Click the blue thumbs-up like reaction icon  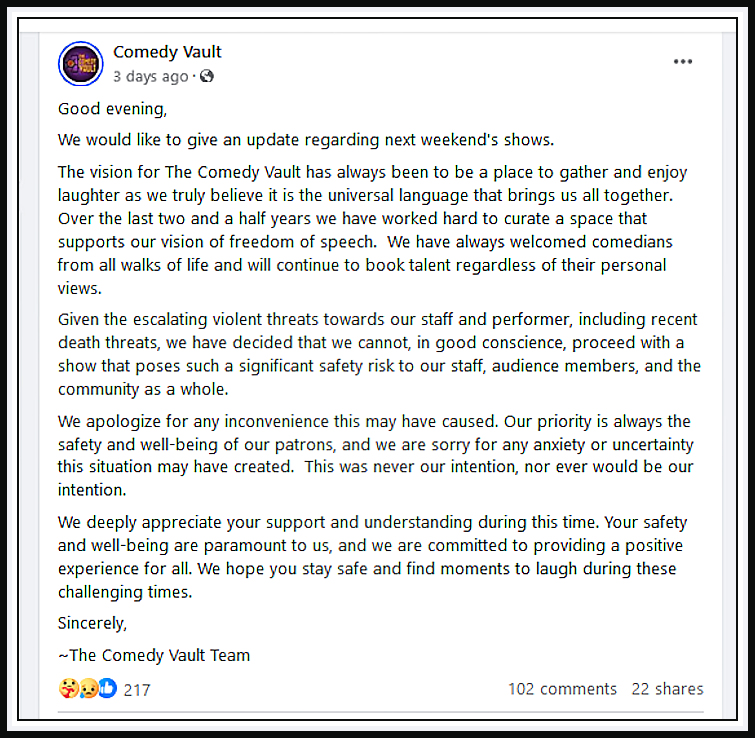(x=108, y=688)
